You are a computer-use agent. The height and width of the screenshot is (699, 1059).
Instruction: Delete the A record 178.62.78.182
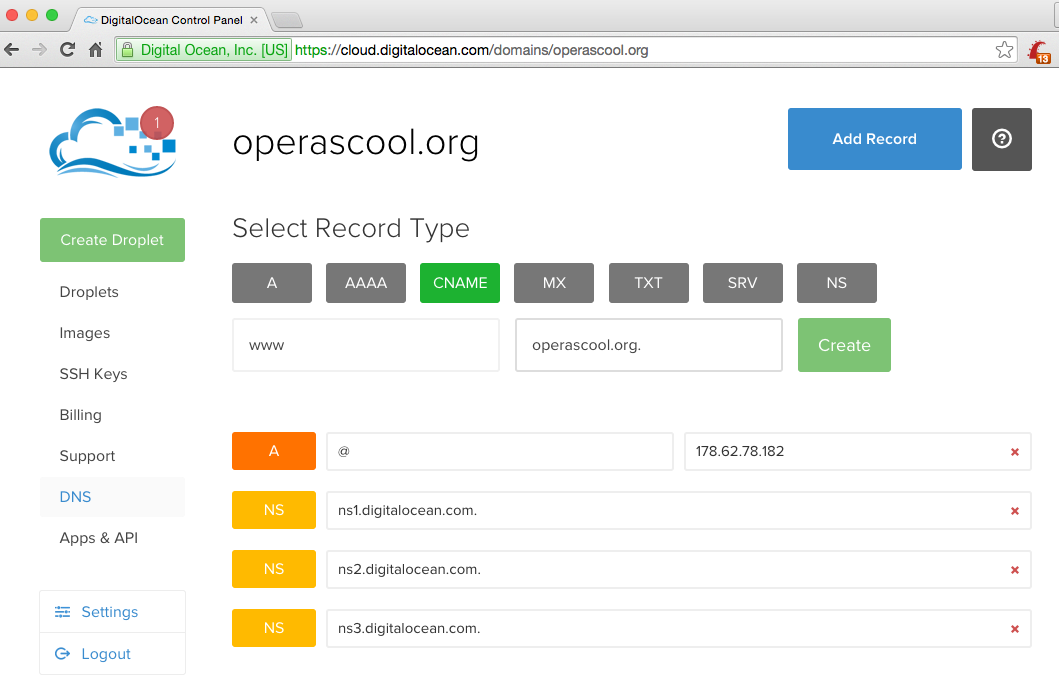tap(1014, 452)
